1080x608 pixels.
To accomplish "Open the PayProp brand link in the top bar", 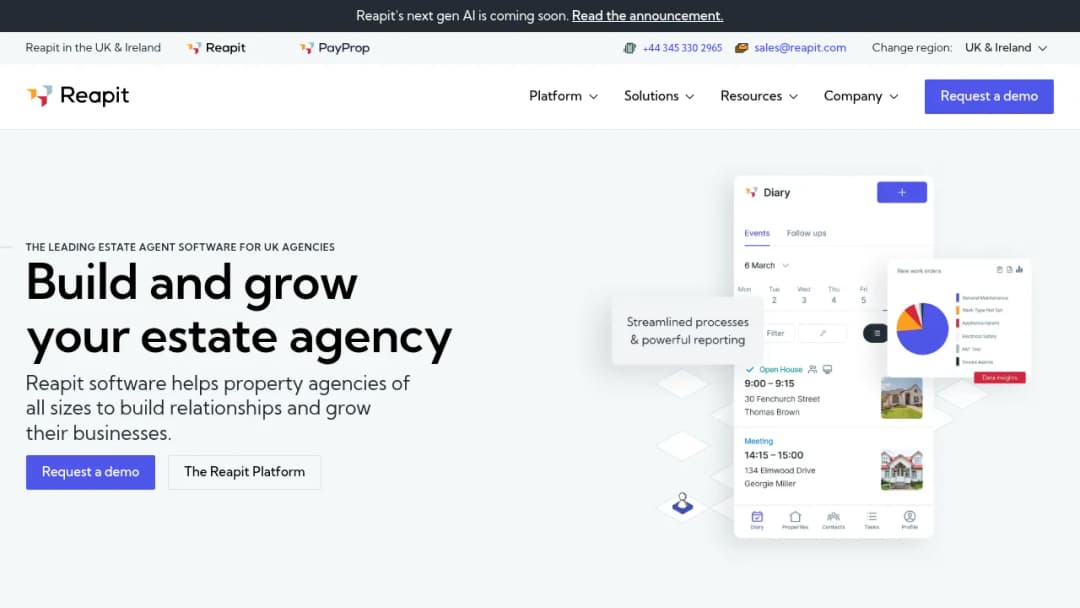I will coord(335,48).
